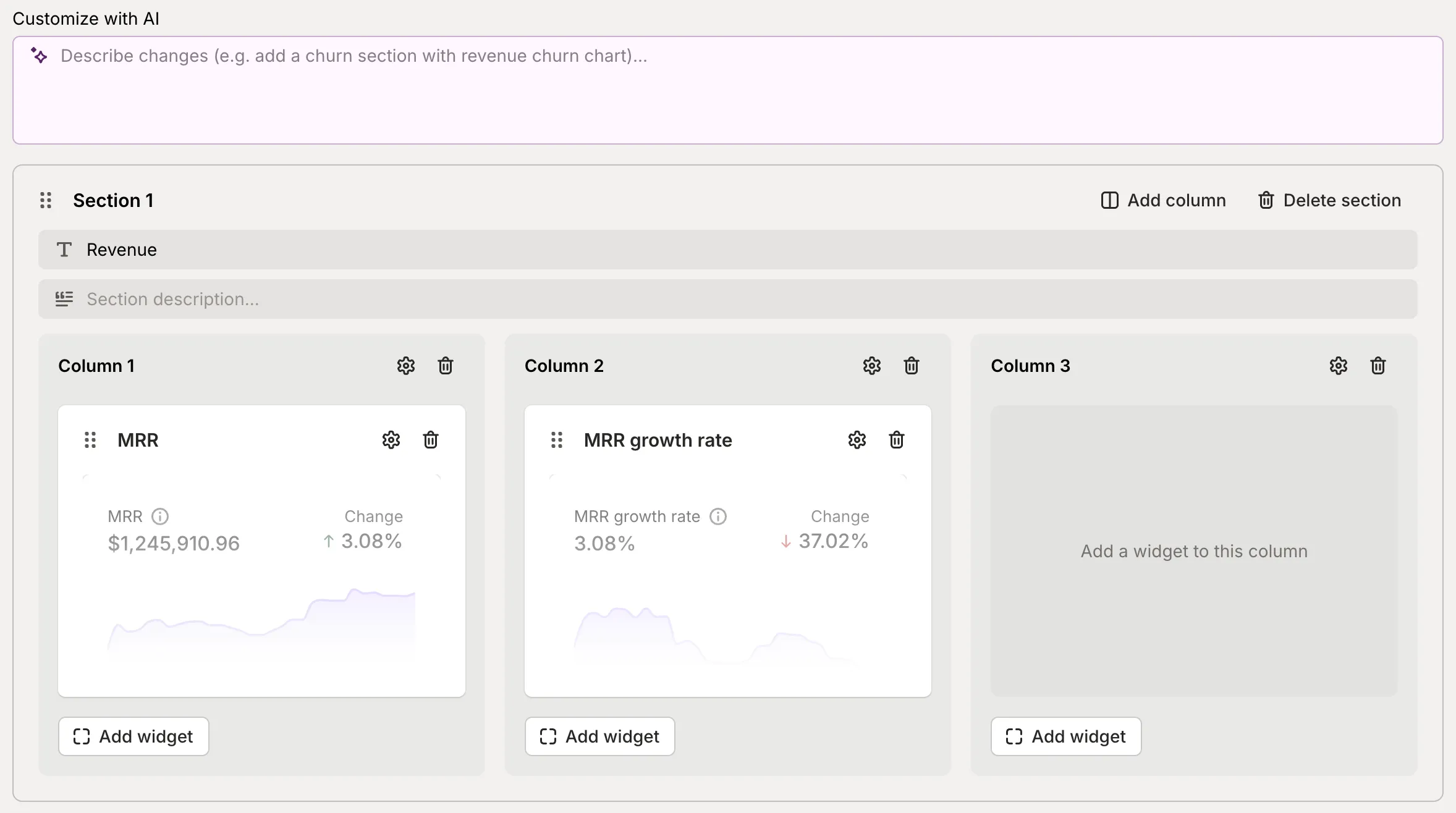
Task: Click Add column button
Action: pyautogui.click(x=1163, y=200)
